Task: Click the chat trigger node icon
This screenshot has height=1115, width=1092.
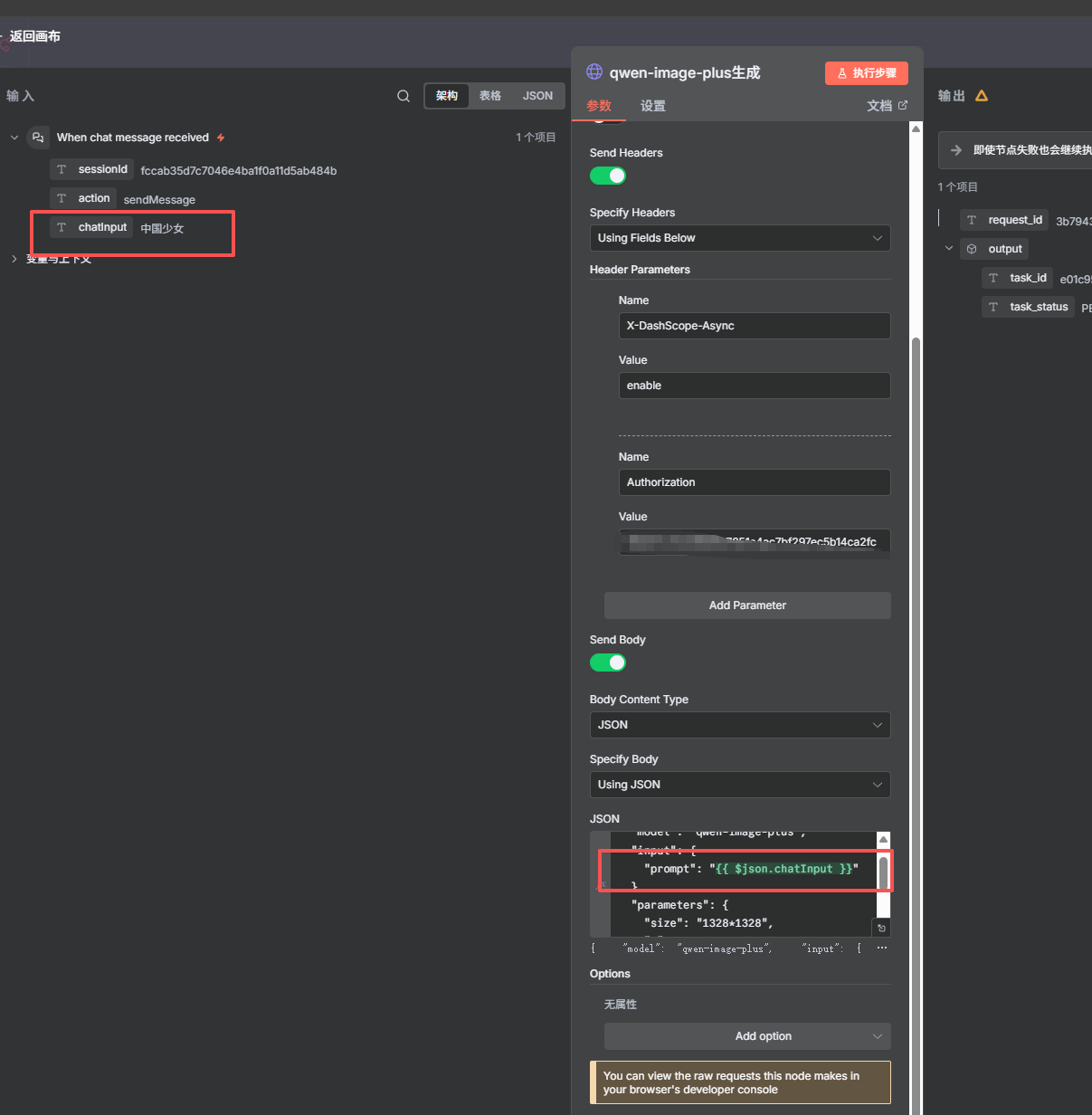Action: tap(38, 138)
